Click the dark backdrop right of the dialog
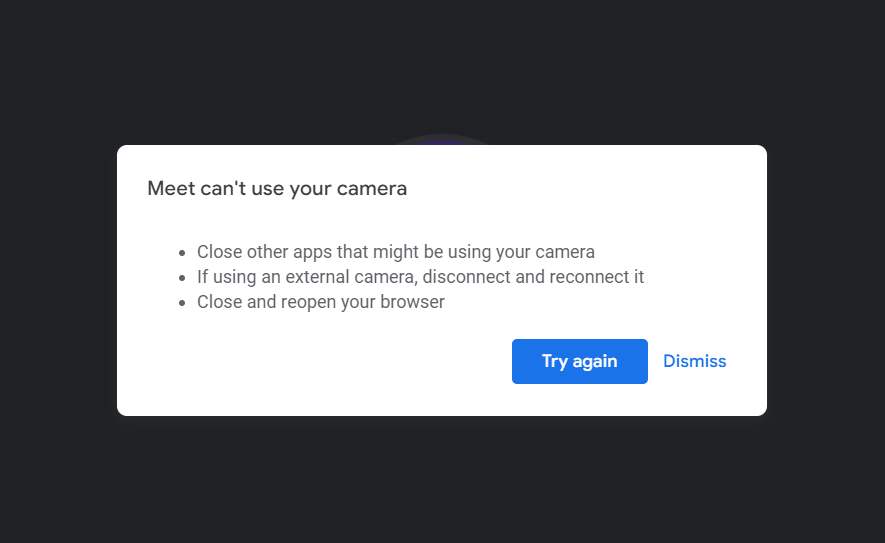 [826, 280]
